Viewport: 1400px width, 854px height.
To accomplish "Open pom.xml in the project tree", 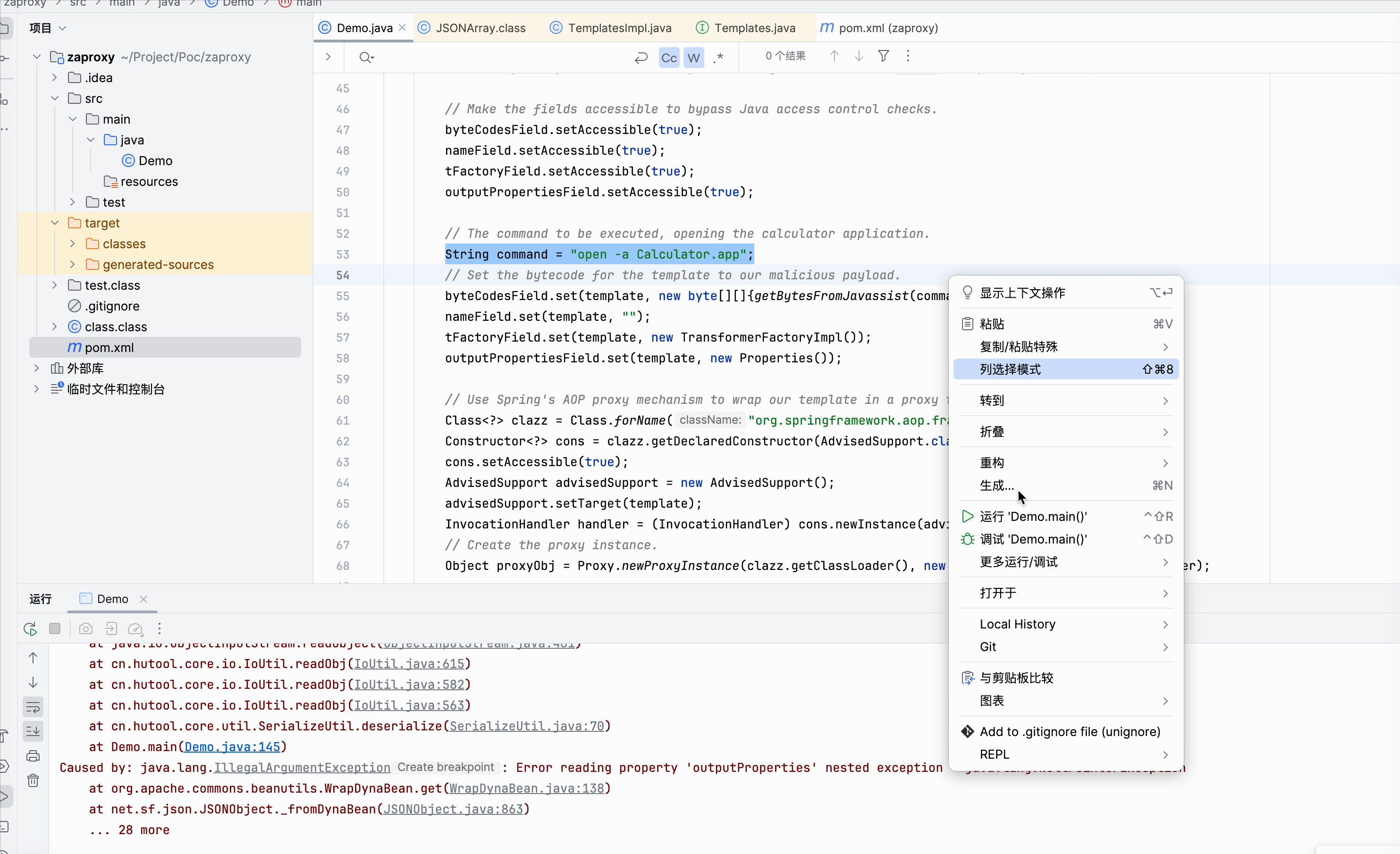I will pyautogui.click(x=109, y=348).
